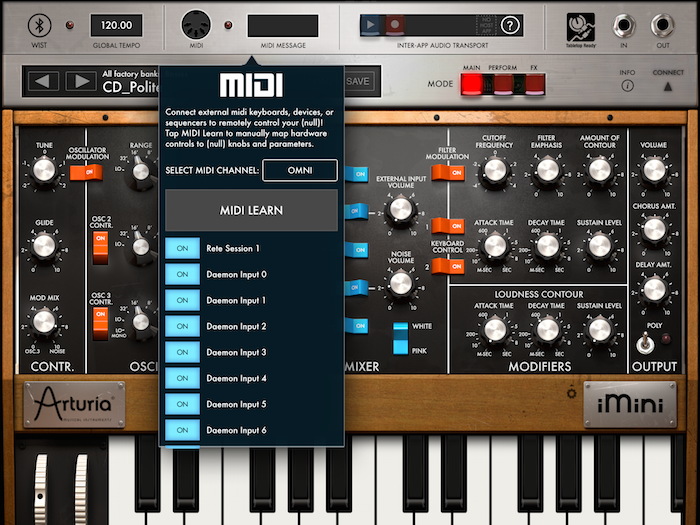Image resolution: width=700 pixels, height=525 pixels.
Task: Tap the Global Tempo 120.00 display
Action: click(x=117, y=25)
